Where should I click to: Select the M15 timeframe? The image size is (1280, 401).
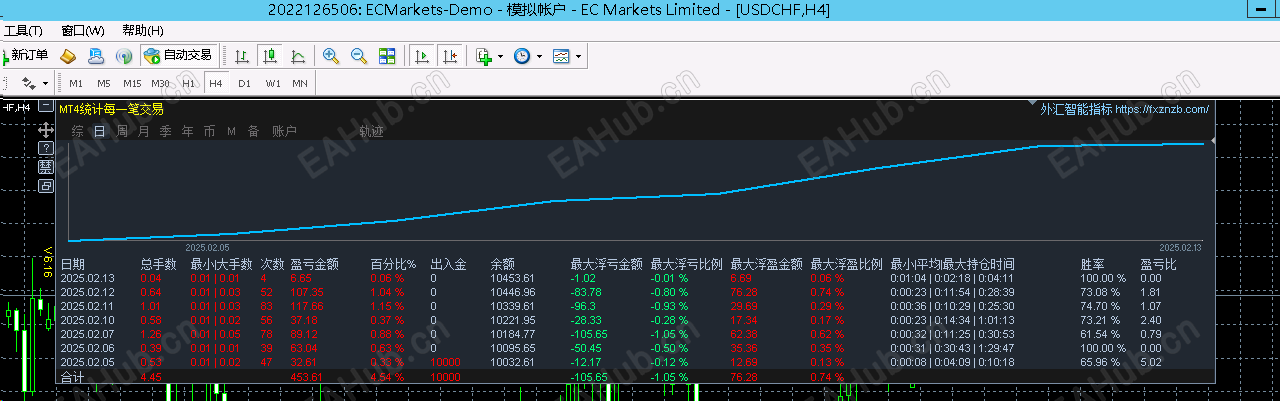[132, 83]
